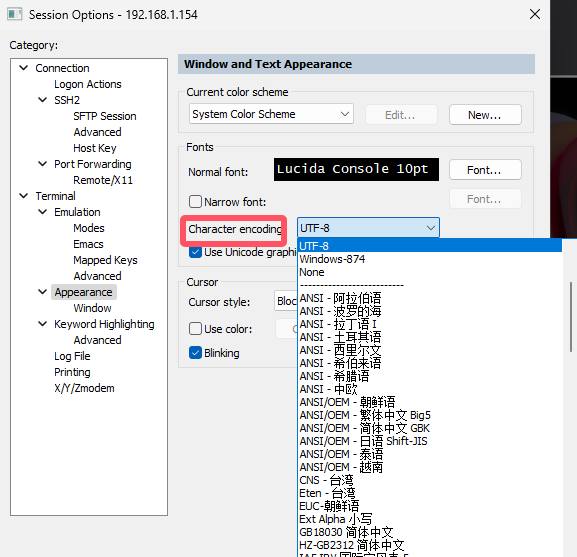Viewport: 577px width, 557px height.
Task: Select Window under Appearance
Action: 92,308
